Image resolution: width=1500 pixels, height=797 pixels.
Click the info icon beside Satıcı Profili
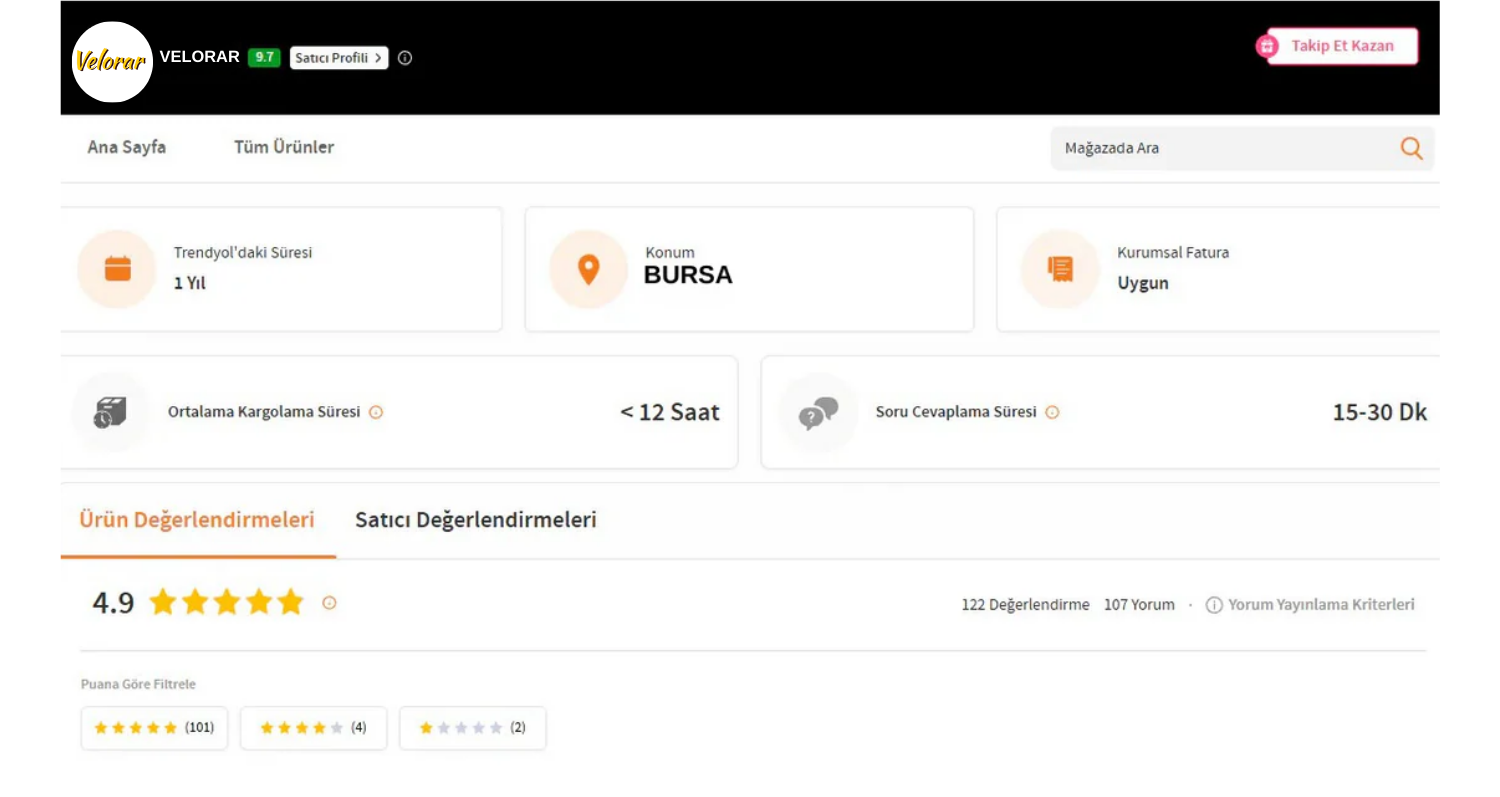click(x=405, y=58)
